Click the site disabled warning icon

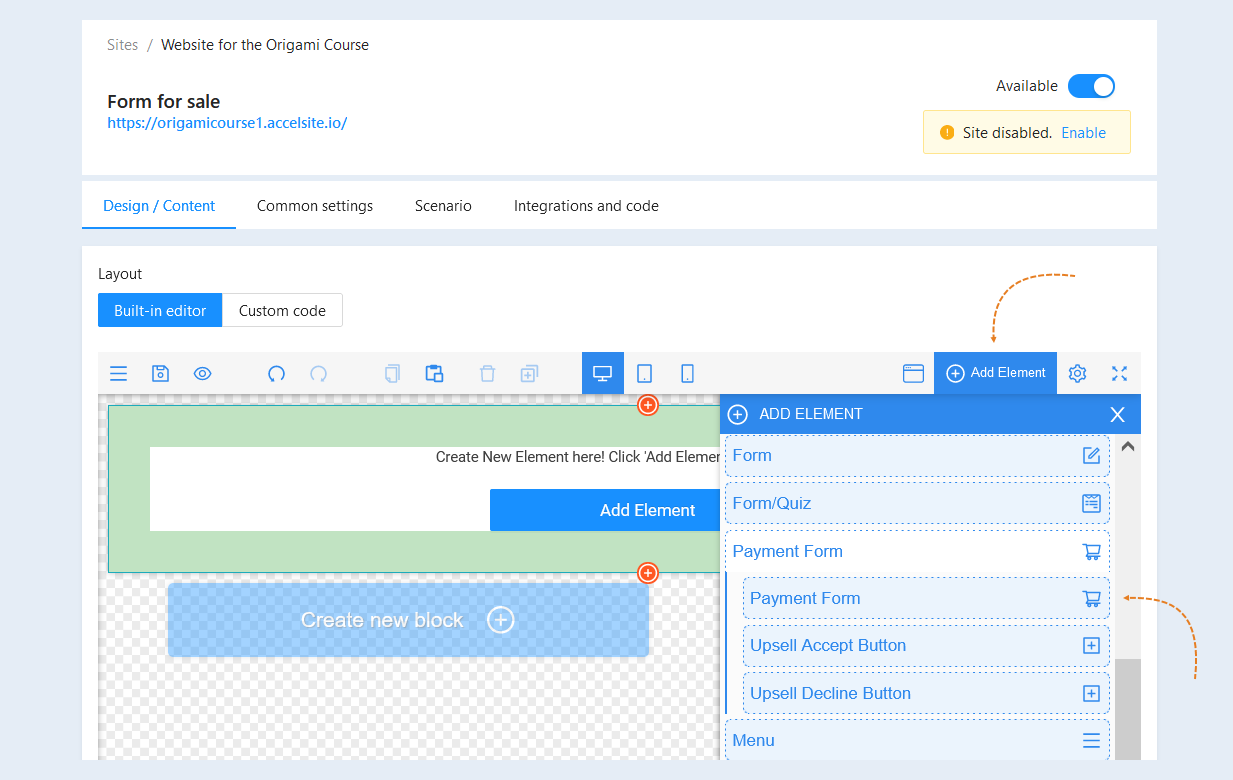tap(947, 132)
